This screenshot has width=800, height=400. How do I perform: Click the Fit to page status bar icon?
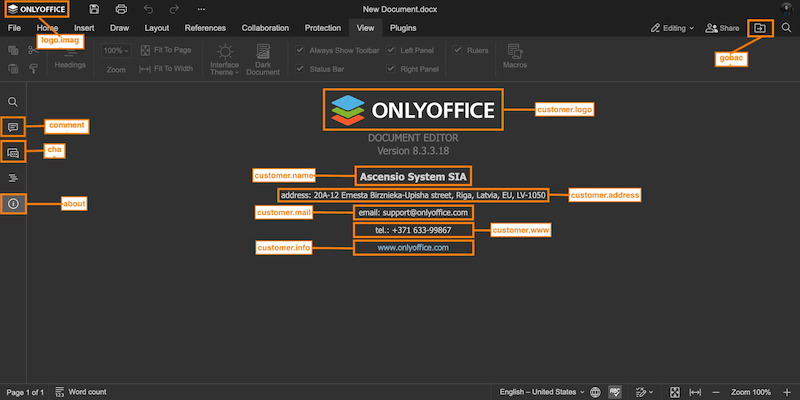(675, 392)
